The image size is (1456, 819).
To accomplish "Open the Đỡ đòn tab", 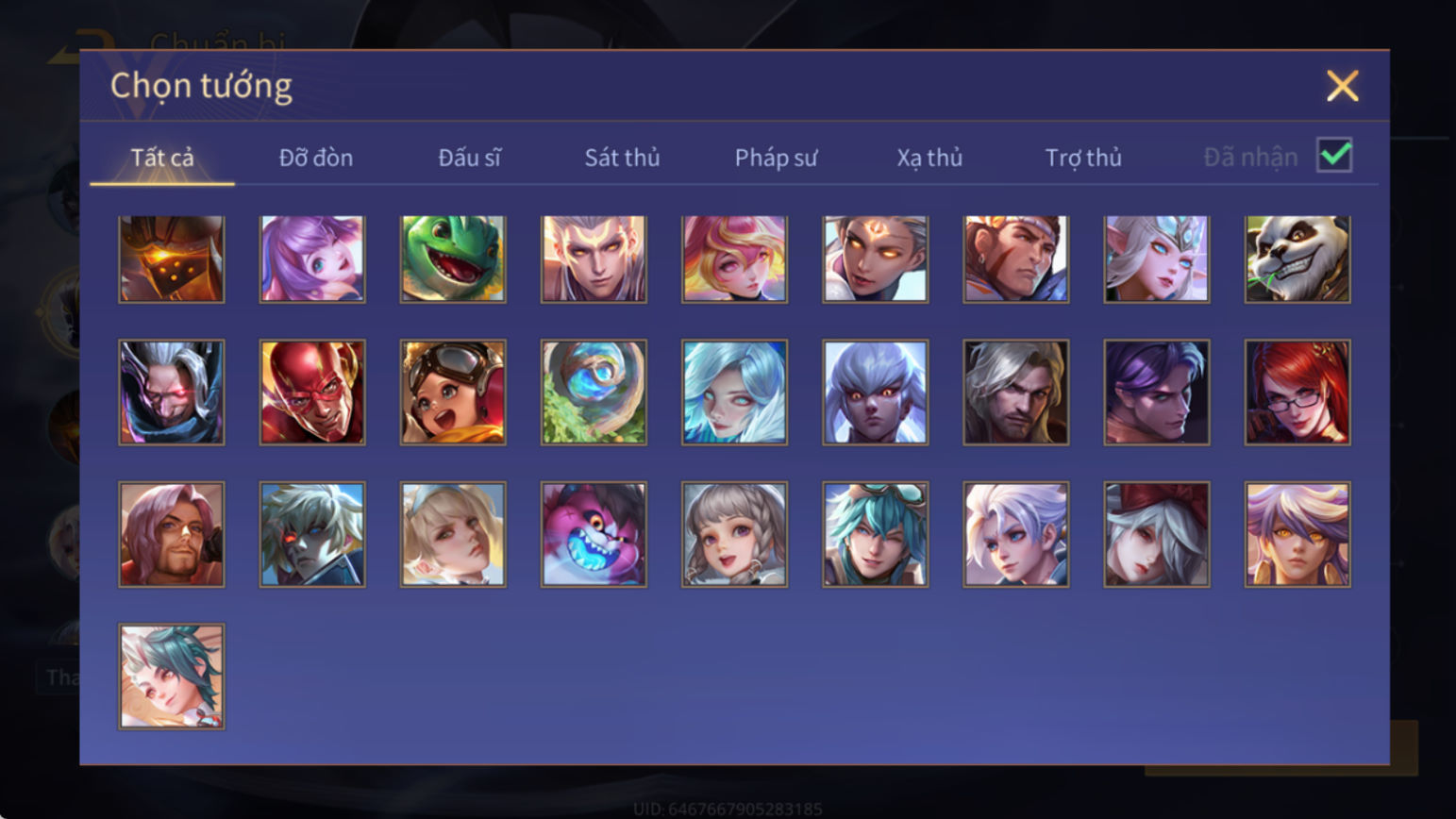I will (316, 158).
